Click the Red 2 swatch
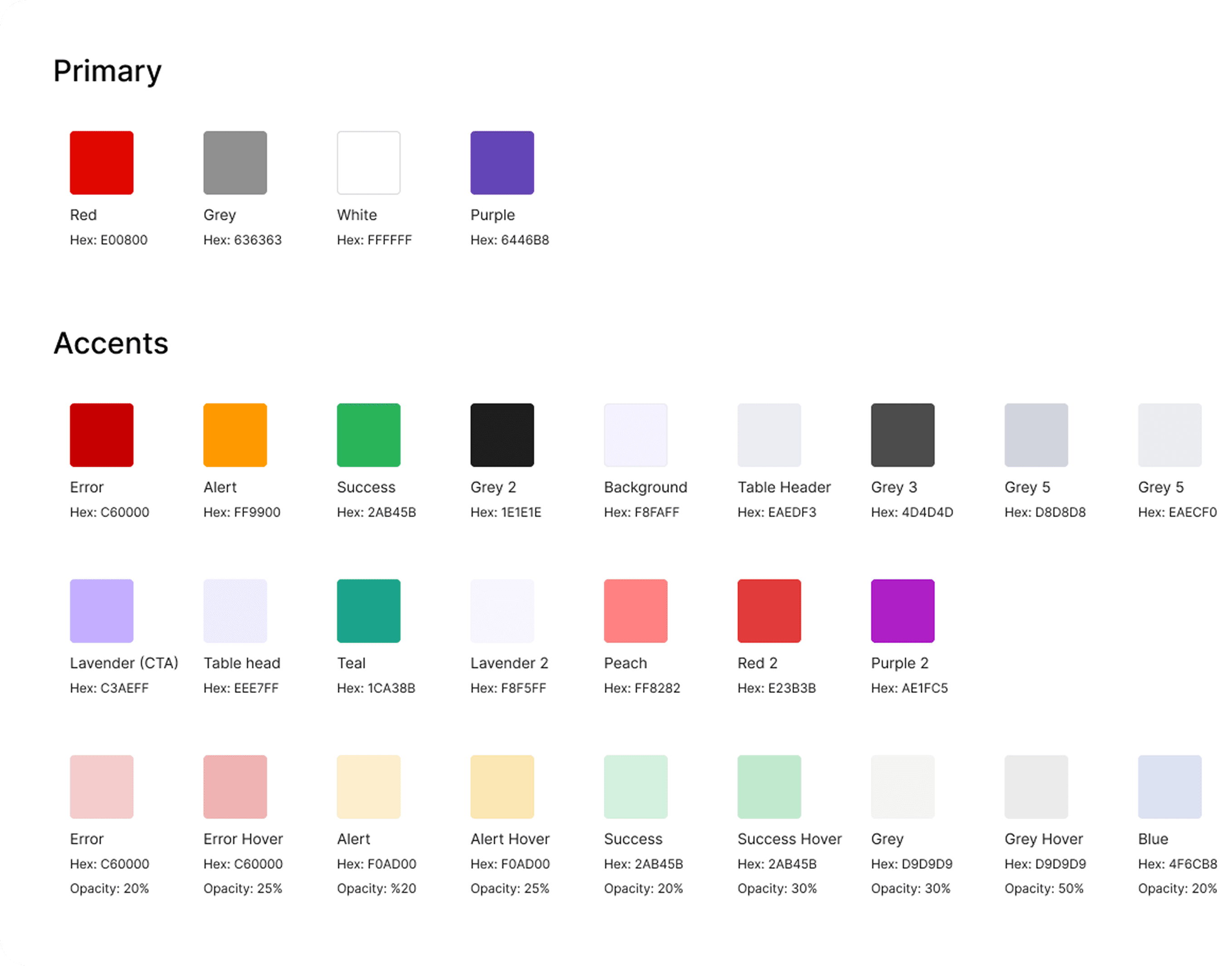 pos(769,611)
